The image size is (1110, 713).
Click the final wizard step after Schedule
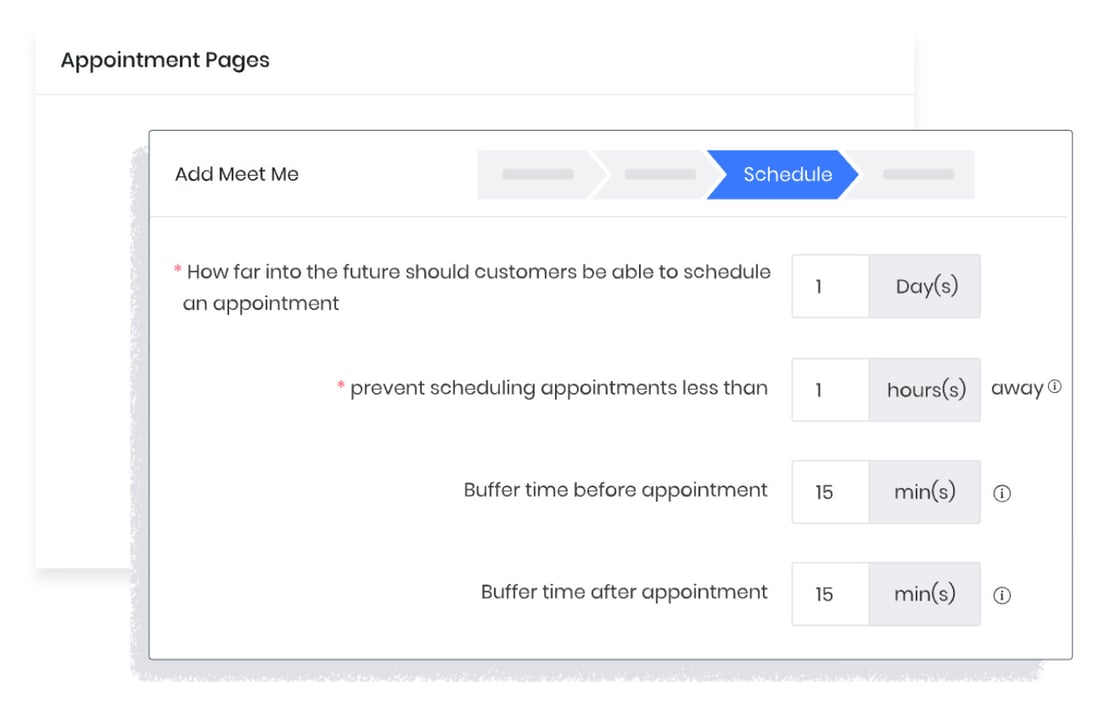click(916, 174)
